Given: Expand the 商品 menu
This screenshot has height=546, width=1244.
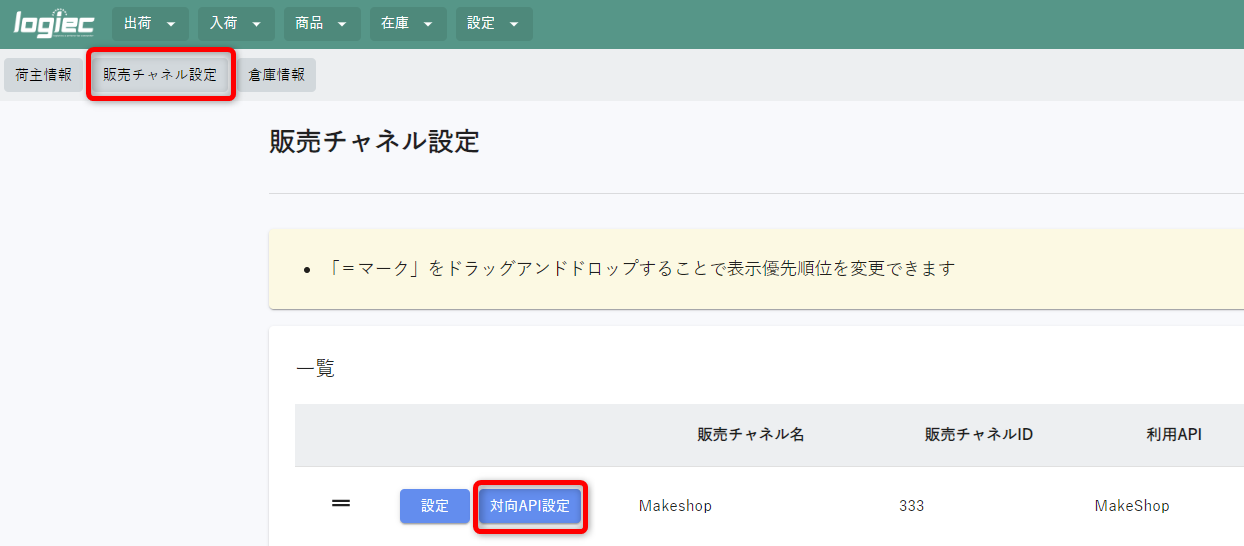Looking at the screenshot, I should (322, 24).
